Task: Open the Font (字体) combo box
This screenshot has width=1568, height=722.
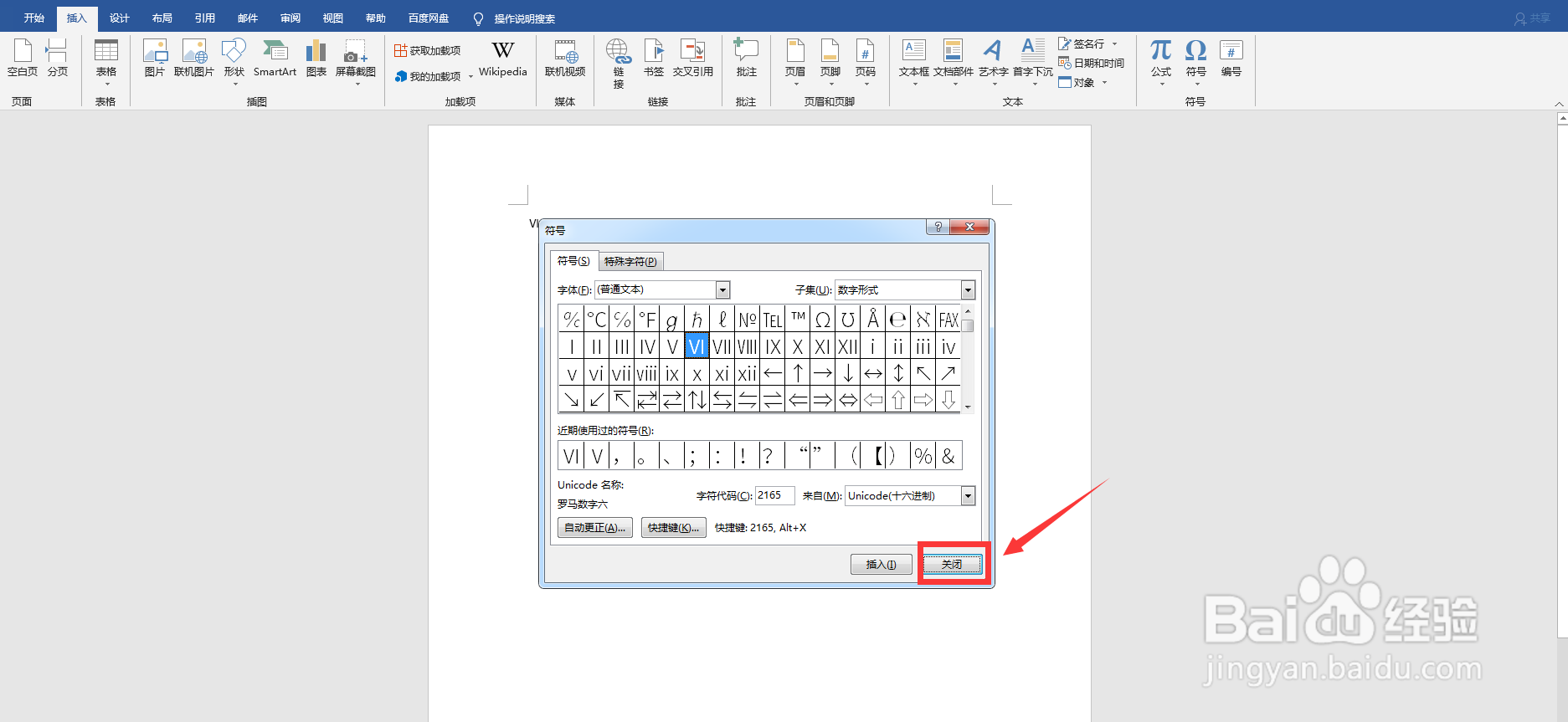Action: click(662, 289)
